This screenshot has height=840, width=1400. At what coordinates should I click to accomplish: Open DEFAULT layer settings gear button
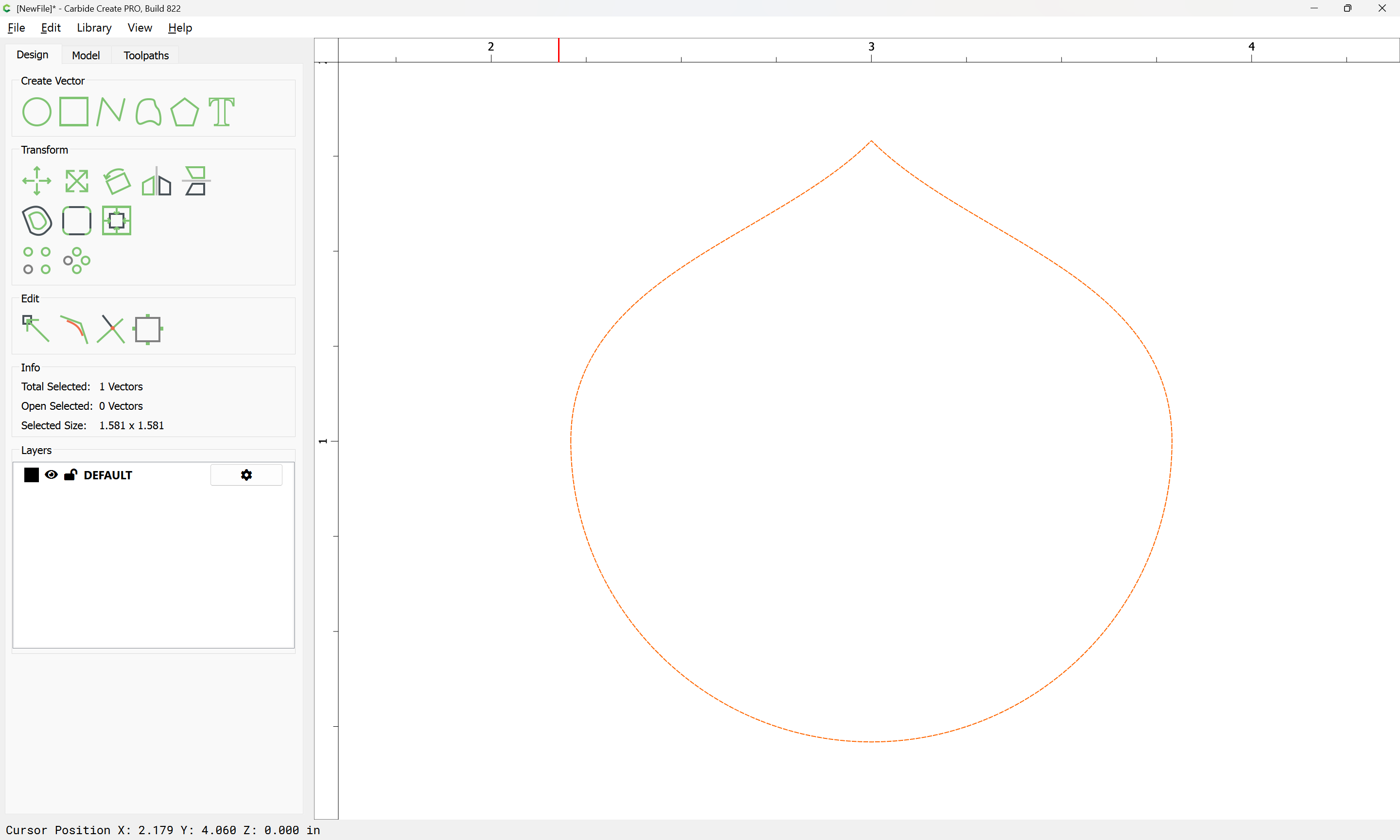pyautogui.click(x=246, y=475)
